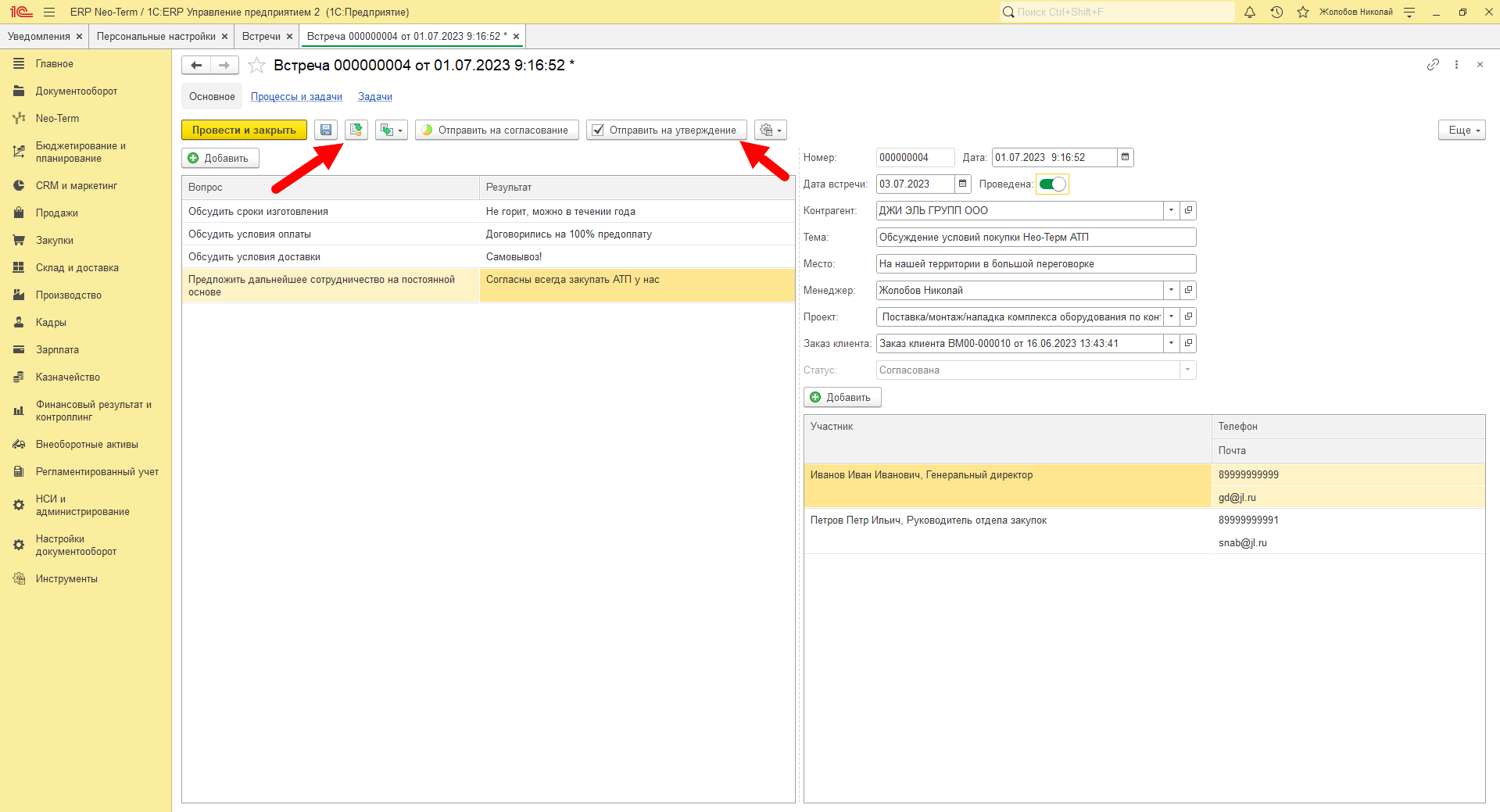This screenshot has height=812, width=1500.
Task: Open the Задачи link
Action: pyautogui.click(x=375, y=96)
